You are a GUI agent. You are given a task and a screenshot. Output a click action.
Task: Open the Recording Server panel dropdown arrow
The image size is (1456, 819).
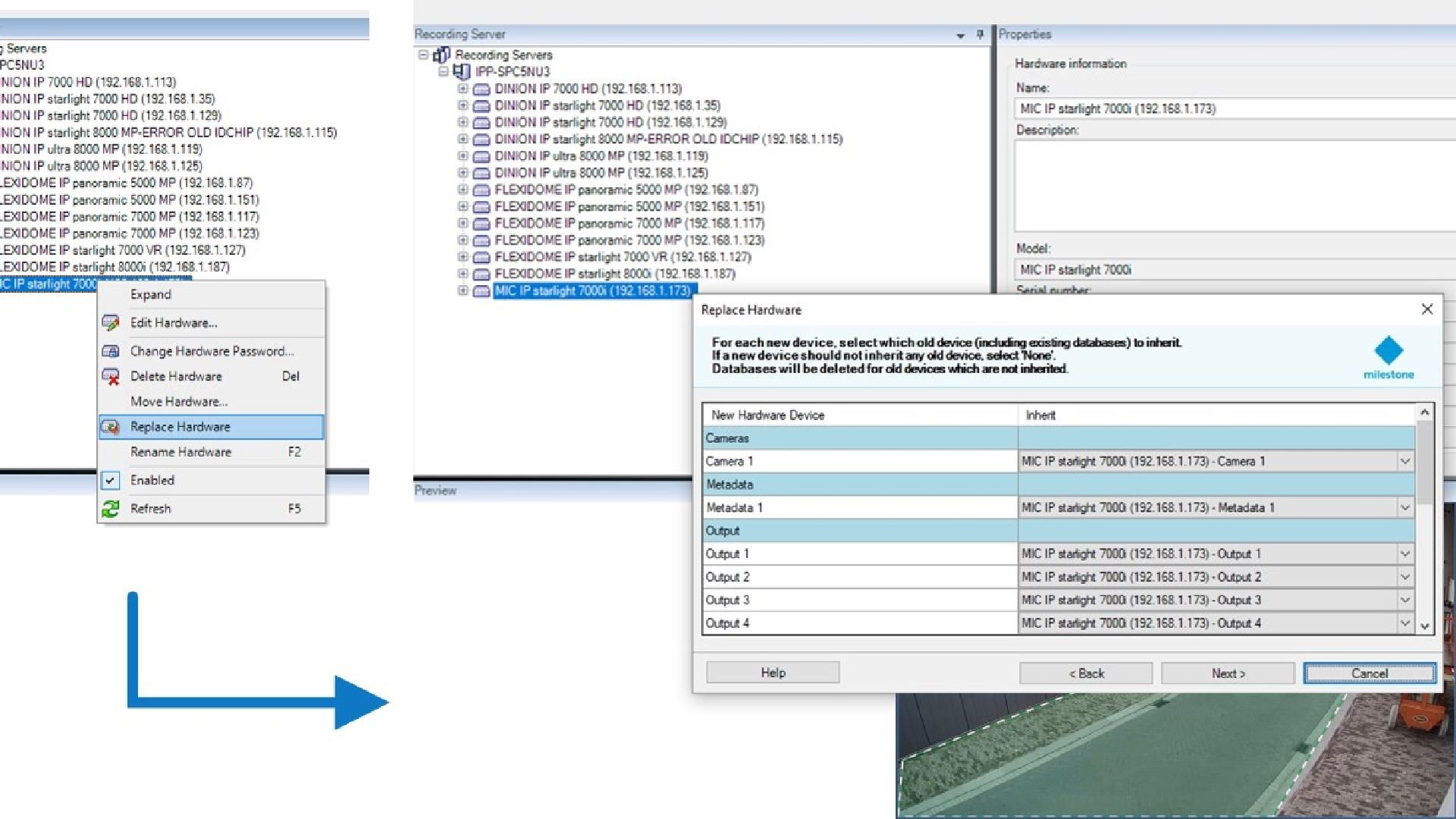pyautogui.click(x=961, y=35)
